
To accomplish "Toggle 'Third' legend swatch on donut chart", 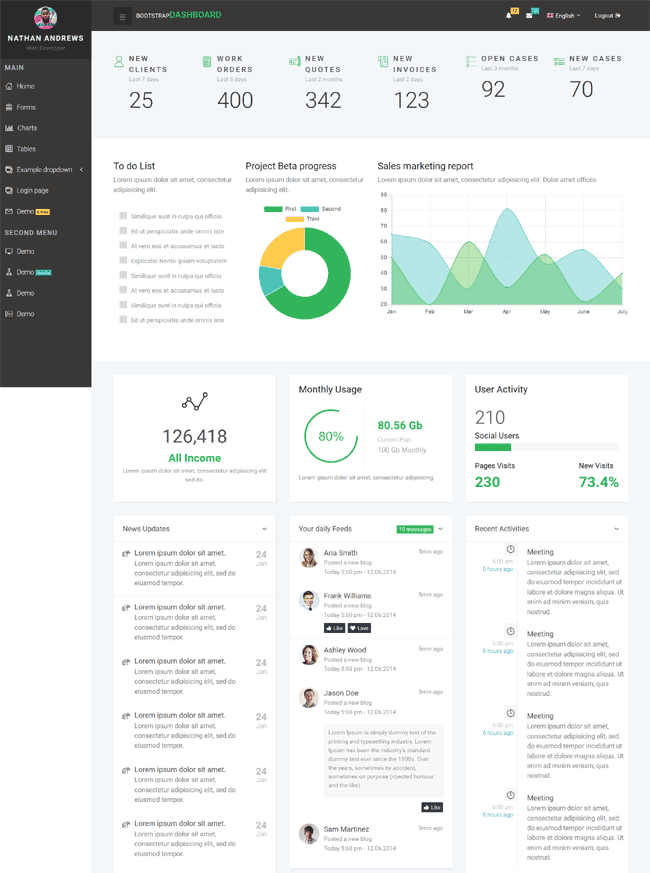I will [x=295, y=219].
